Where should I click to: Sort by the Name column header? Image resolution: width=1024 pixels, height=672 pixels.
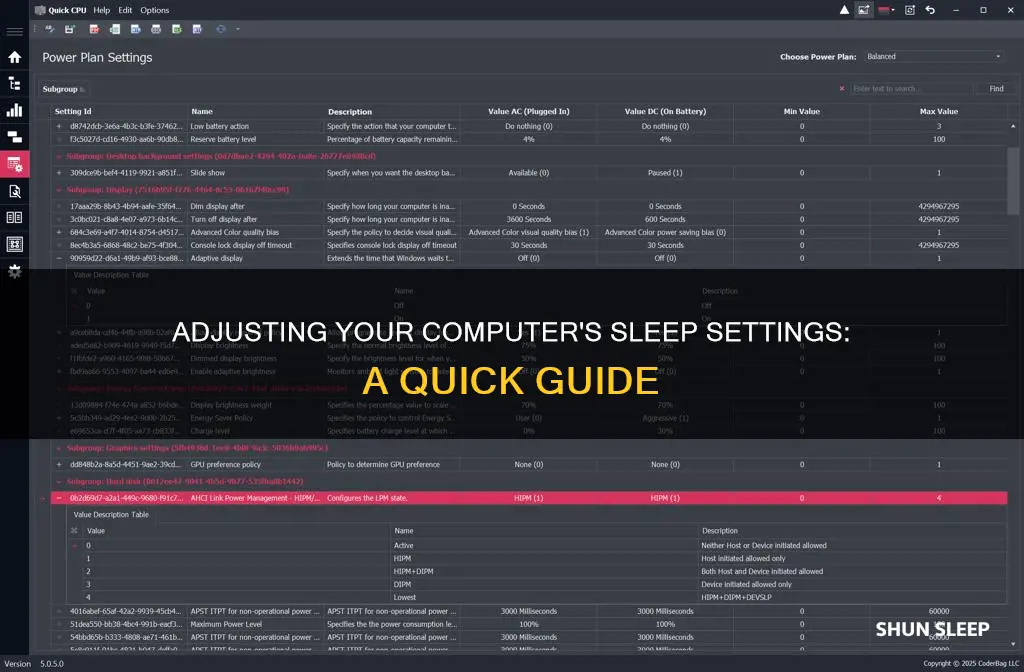[x=255, y=112]
